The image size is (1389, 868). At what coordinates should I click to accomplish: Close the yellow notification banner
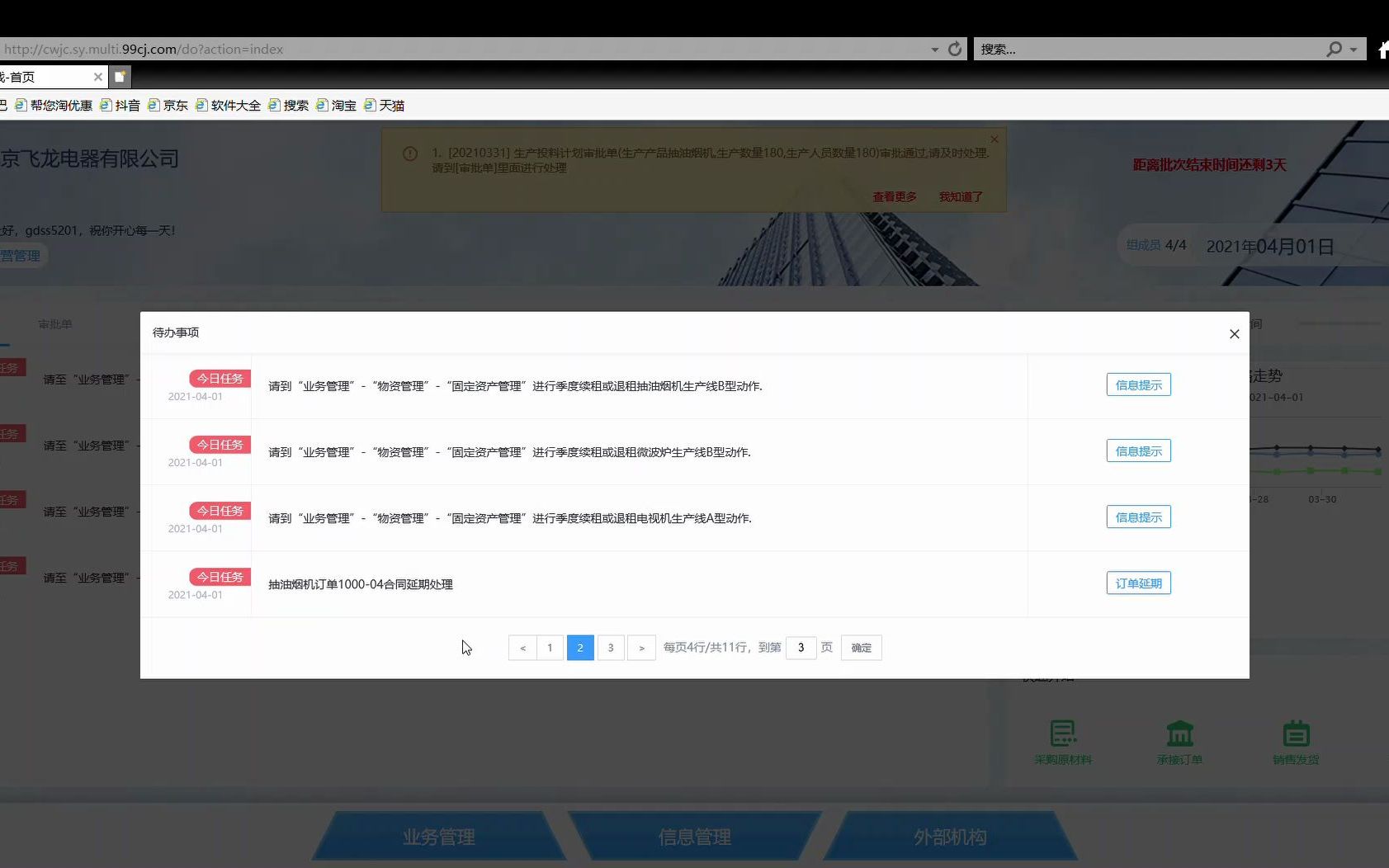point(995,139)
